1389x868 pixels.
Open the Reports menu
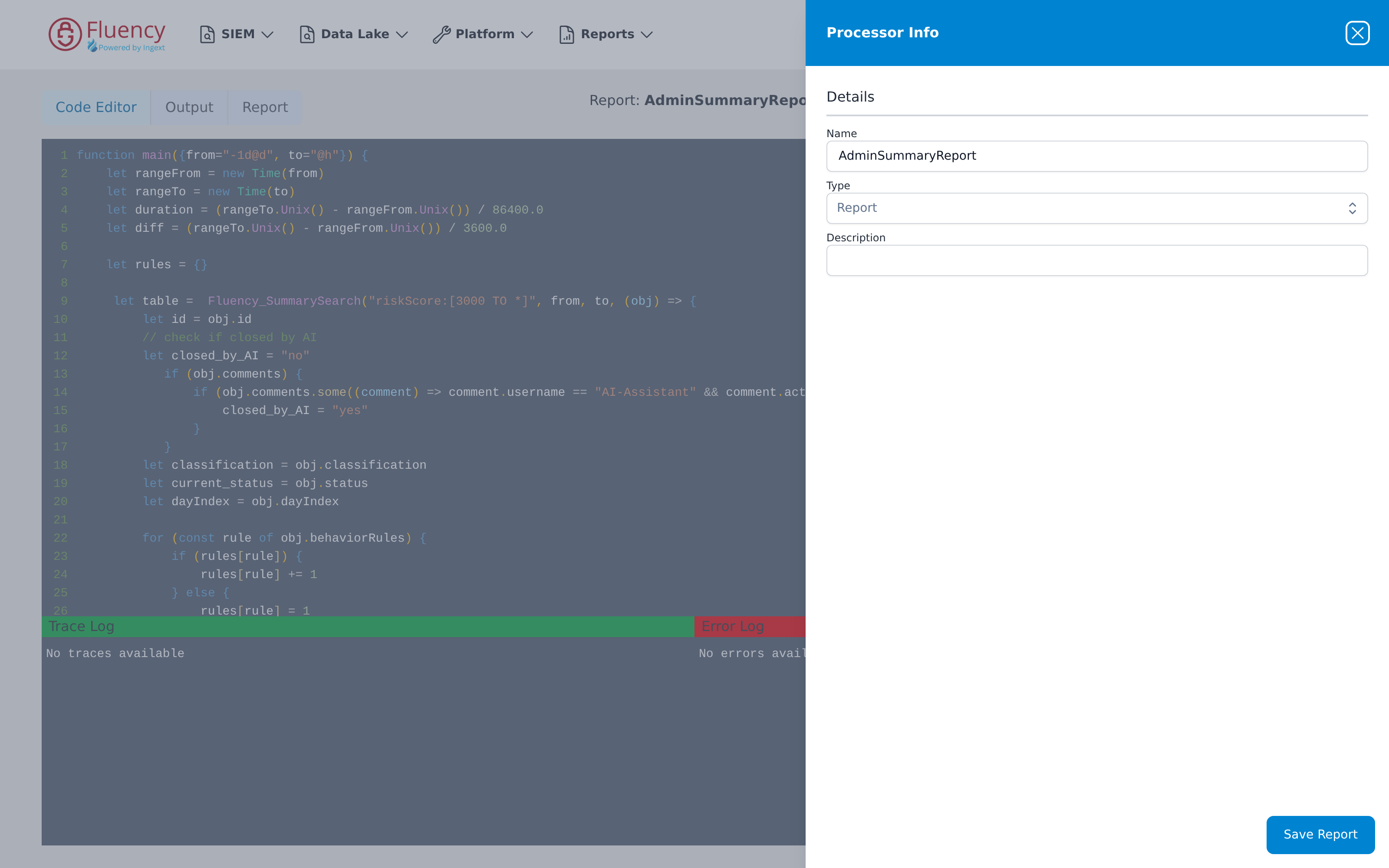point(606,34)
